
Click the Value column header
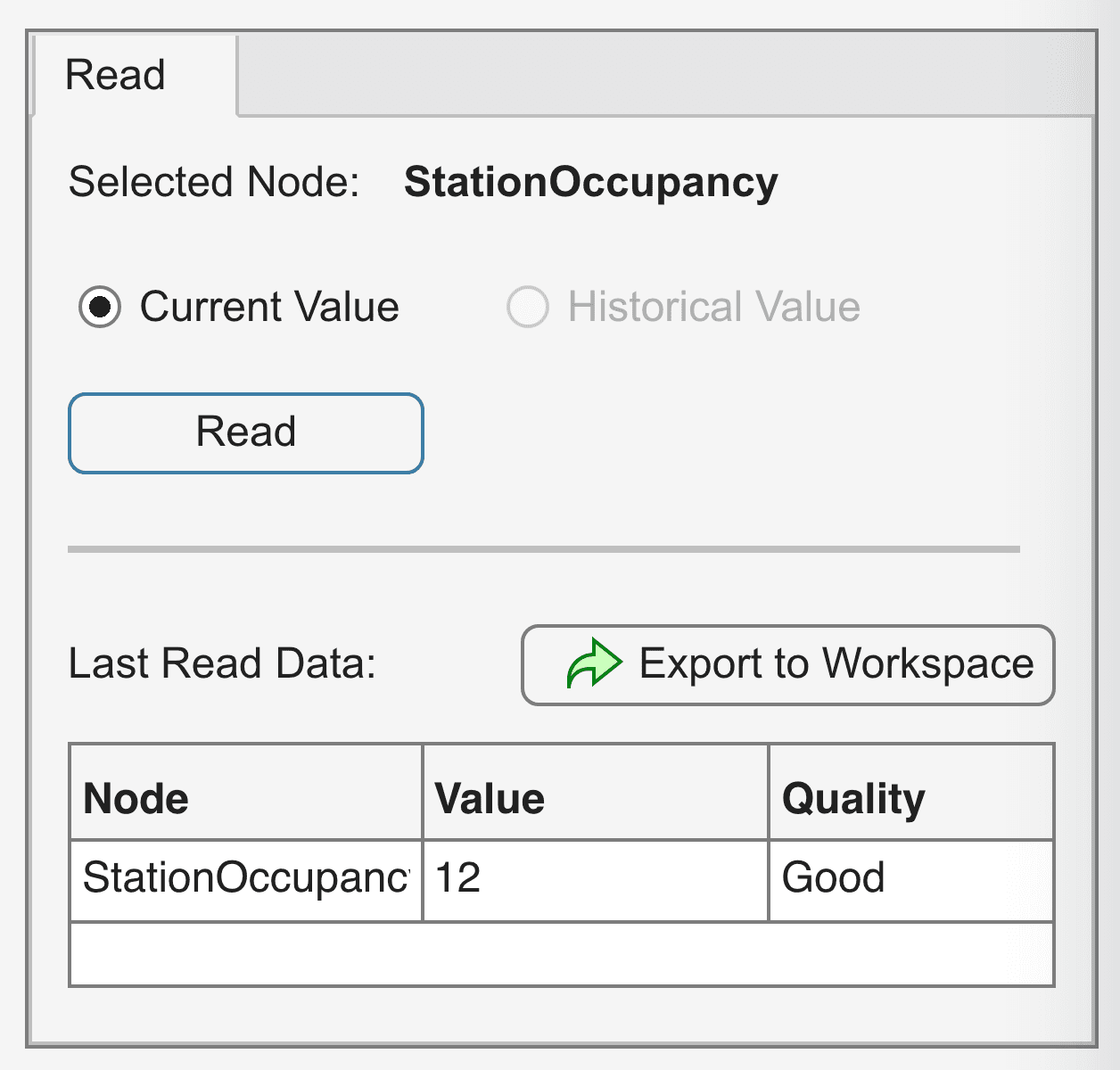(596, 793)
